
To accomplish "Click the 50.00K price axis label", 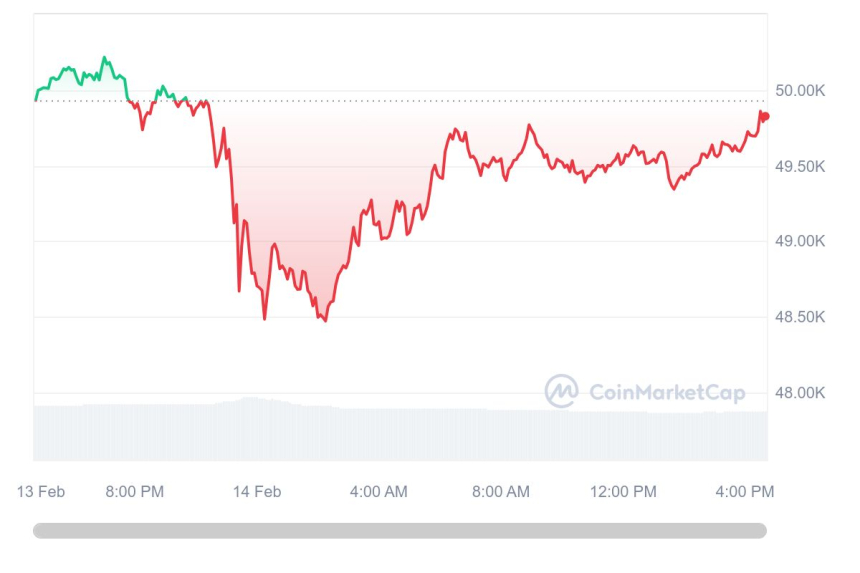I will 800,91.
